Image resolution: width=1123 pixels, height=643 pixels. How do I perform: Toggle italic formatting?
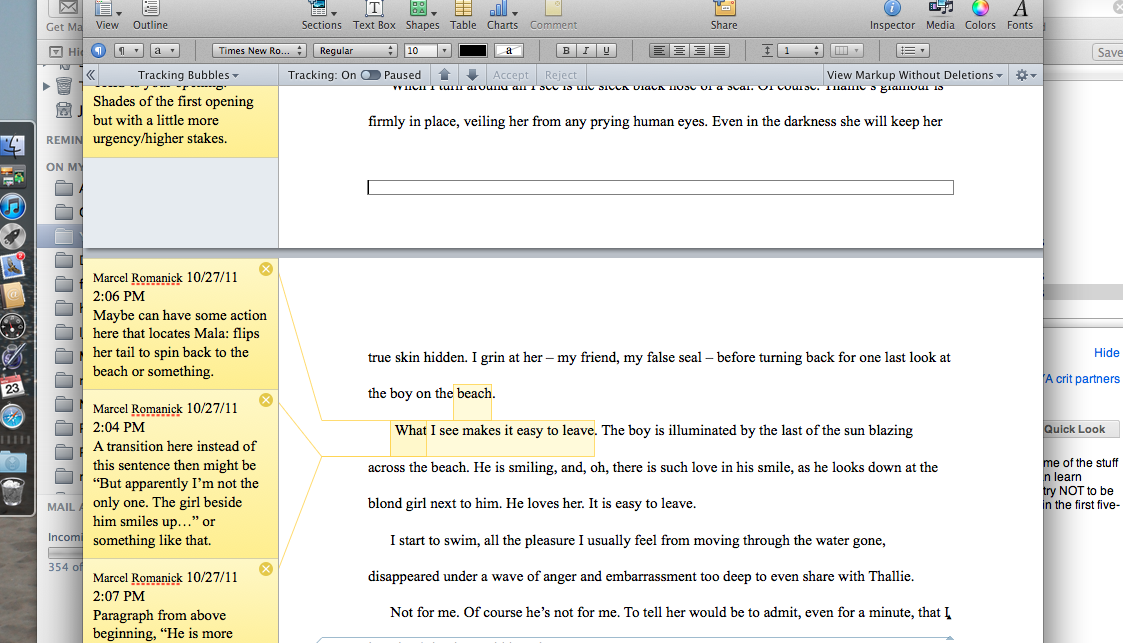point(586,51)
